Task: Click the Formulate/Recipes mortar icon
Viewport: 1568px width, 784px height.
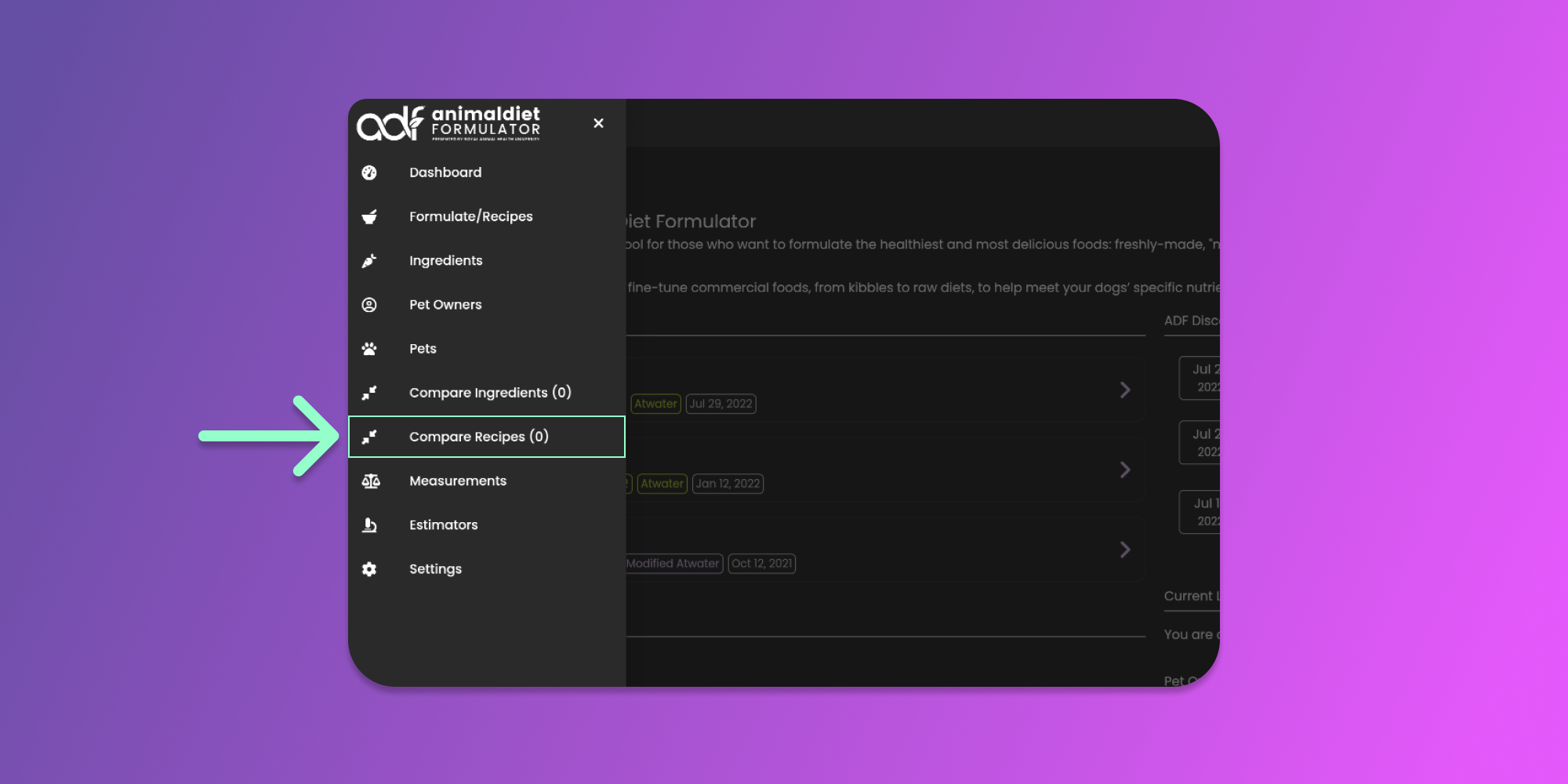Action: [369, 216]
